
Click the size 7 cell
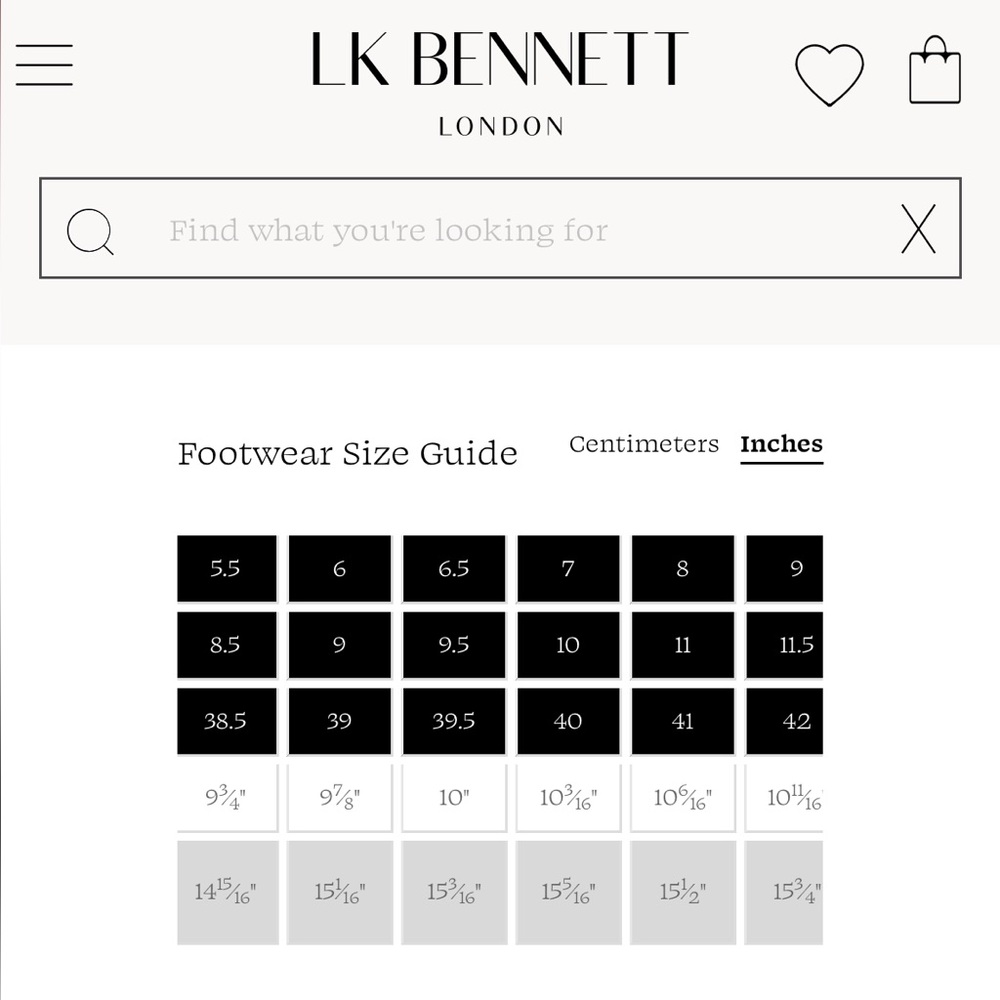click(568, 568)
